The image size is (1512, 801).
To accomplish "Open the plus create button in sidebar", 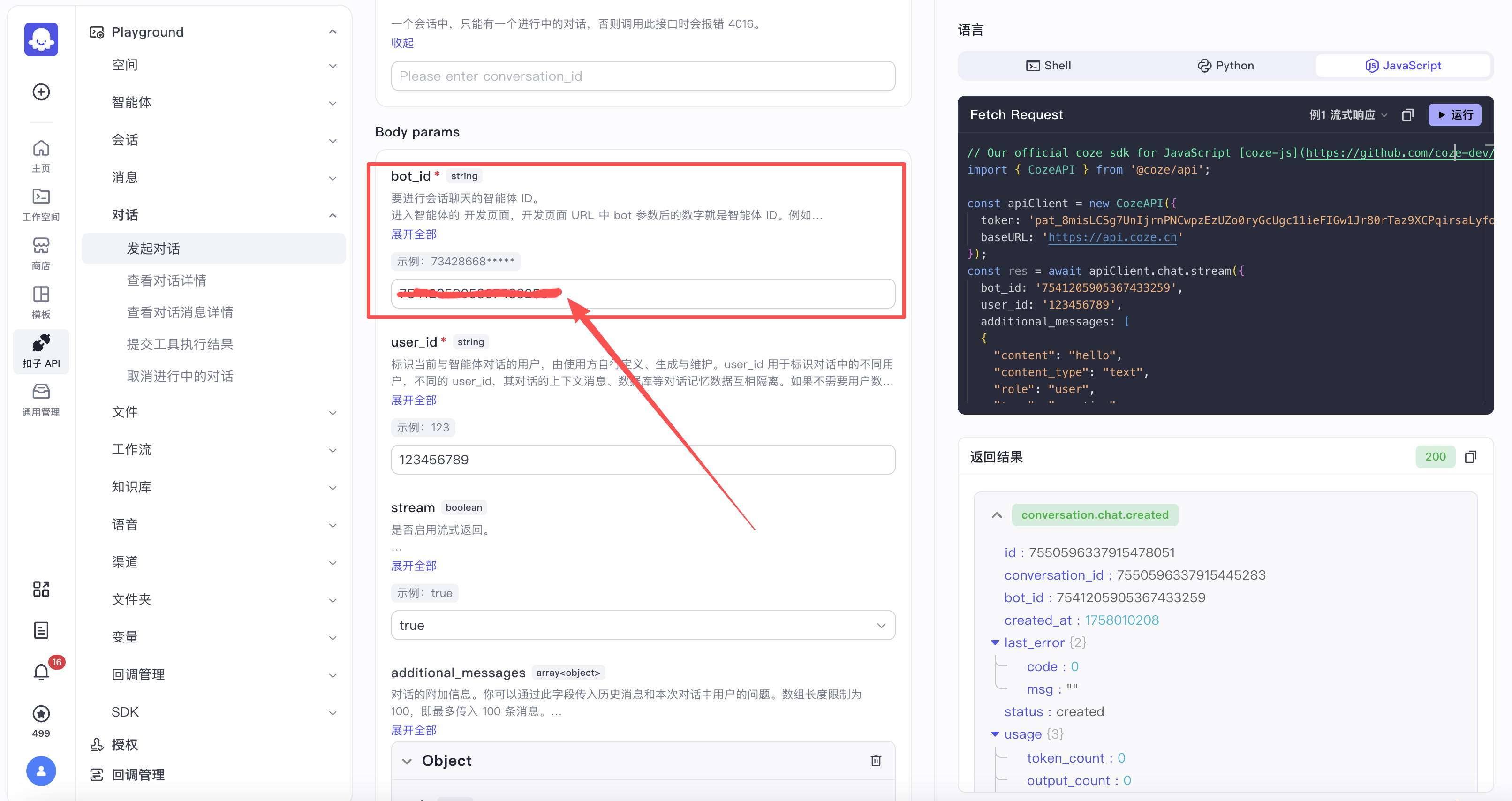I will tap(40, 91).
